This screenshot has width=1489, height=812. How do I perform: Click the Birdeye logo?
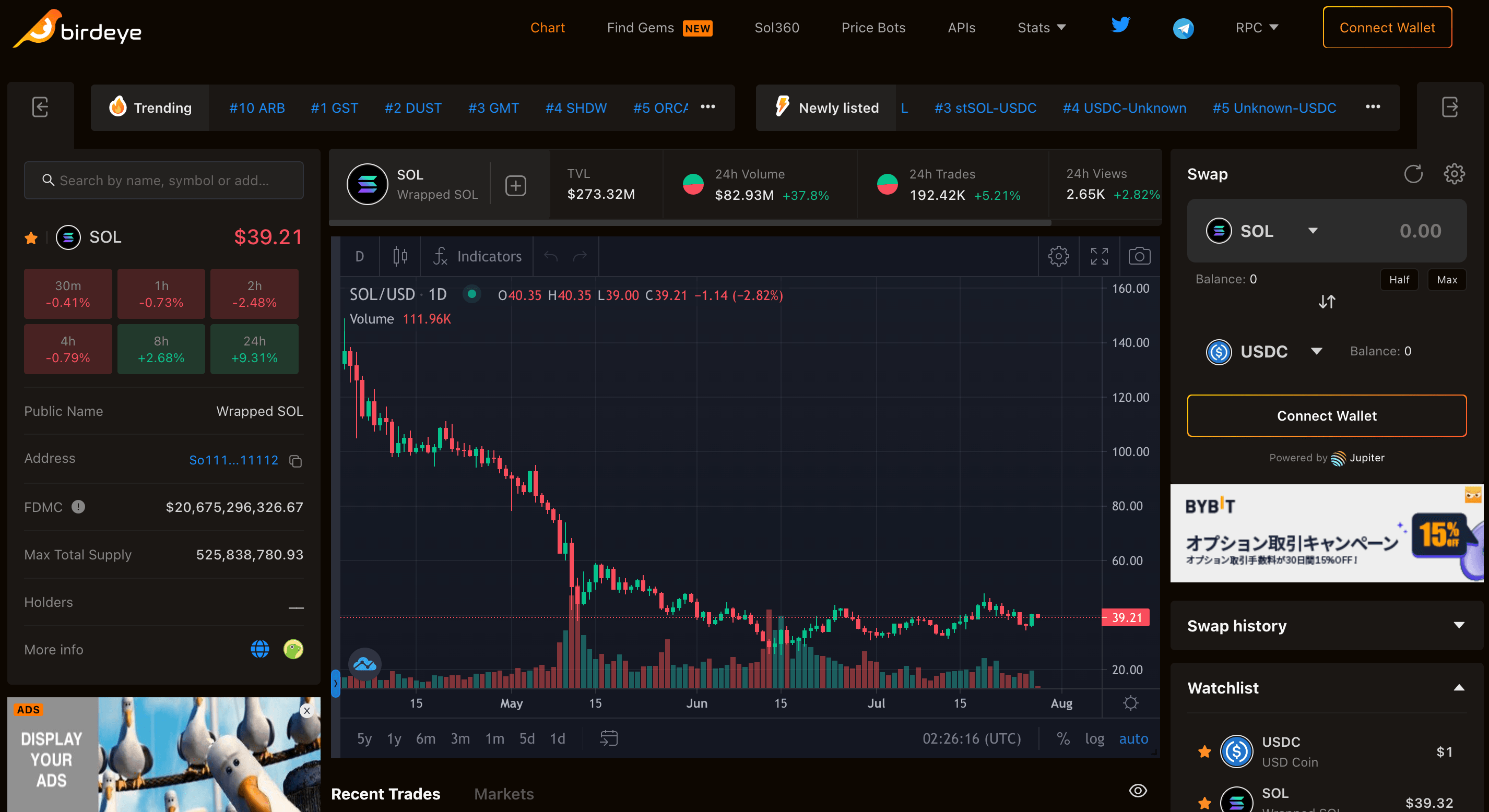[77, 29]
